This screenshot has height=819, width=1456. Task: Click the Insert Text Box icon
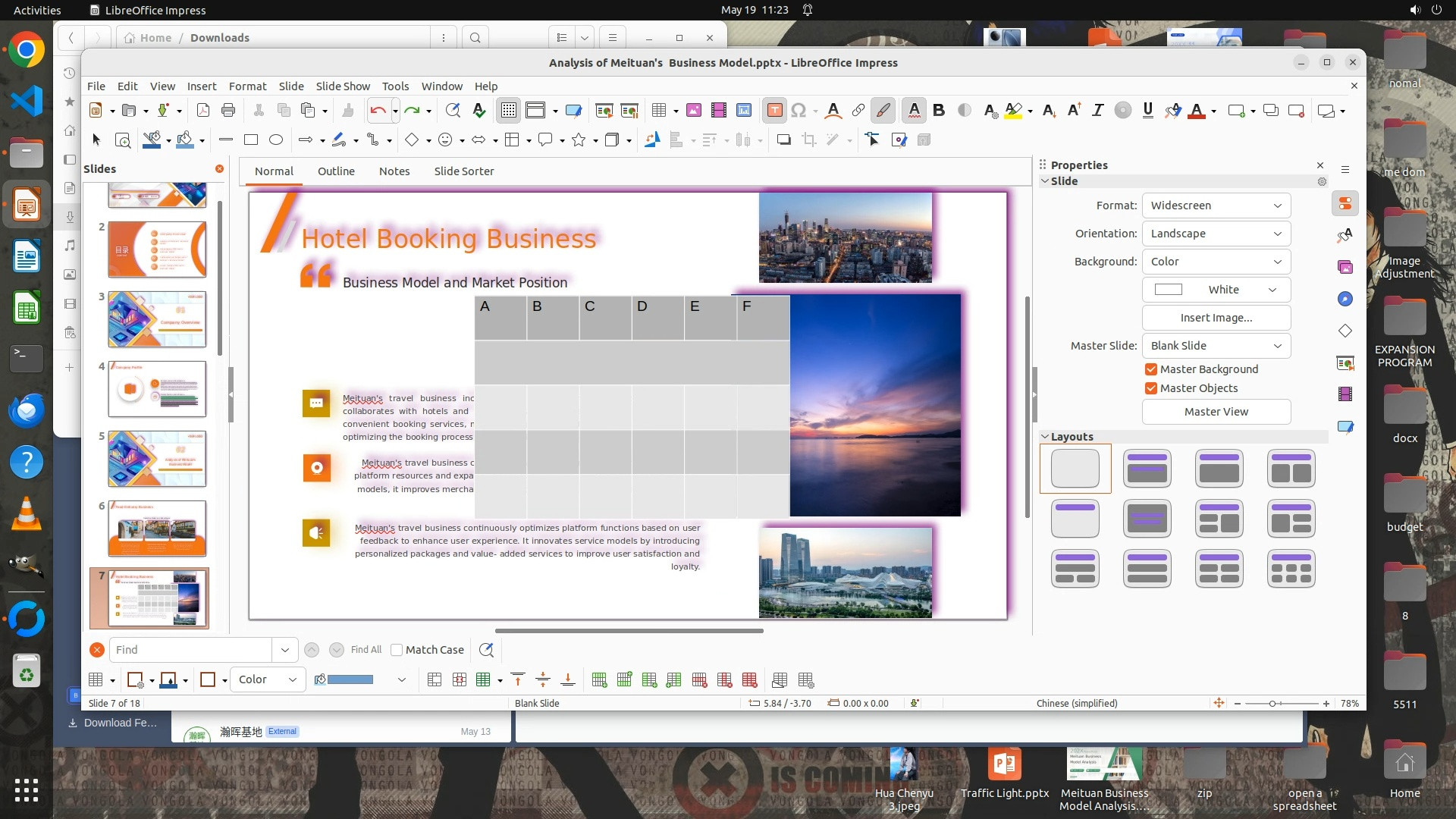point(774,111)
